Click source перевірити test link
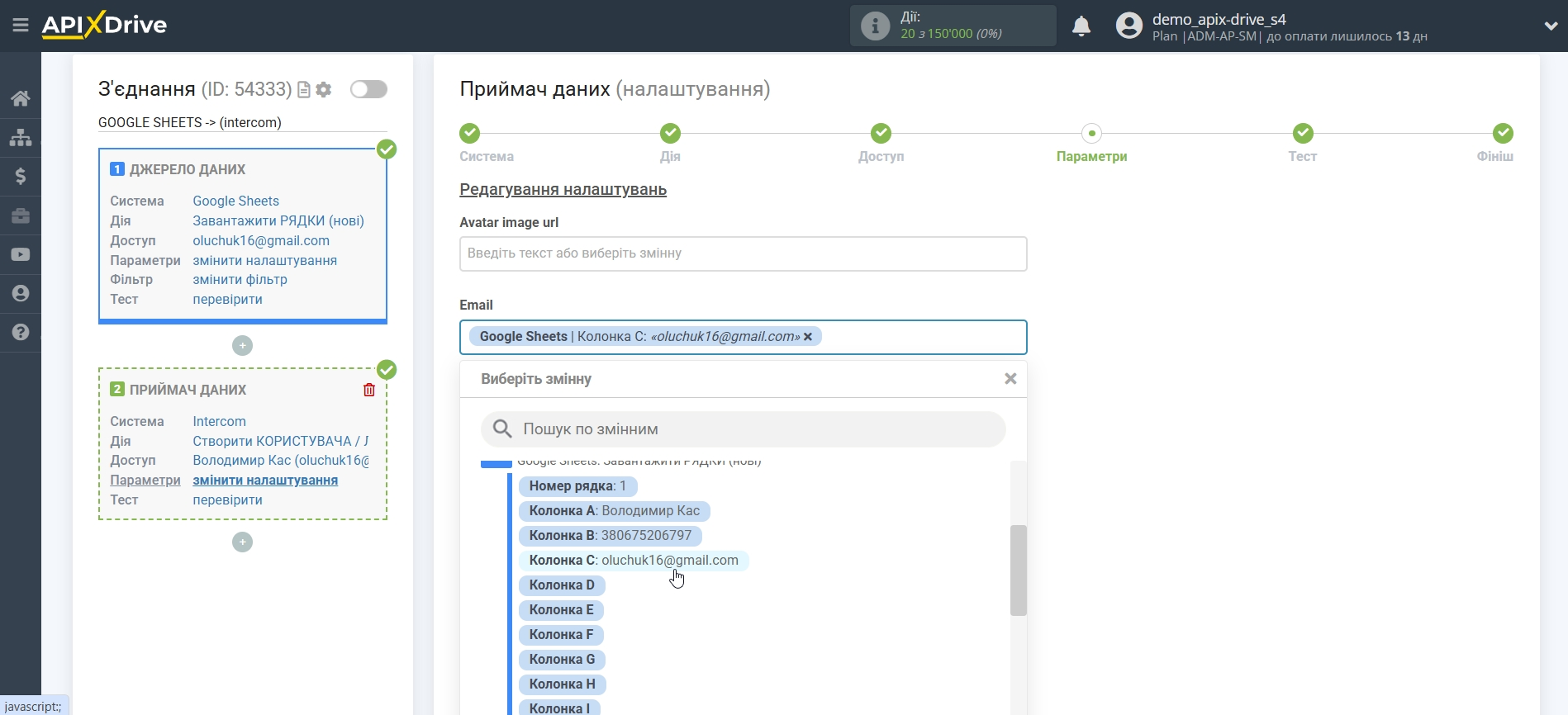Image resolution: width=1568 pixels, height=715 pixels. pyautogui.click(x=227, y=299)
